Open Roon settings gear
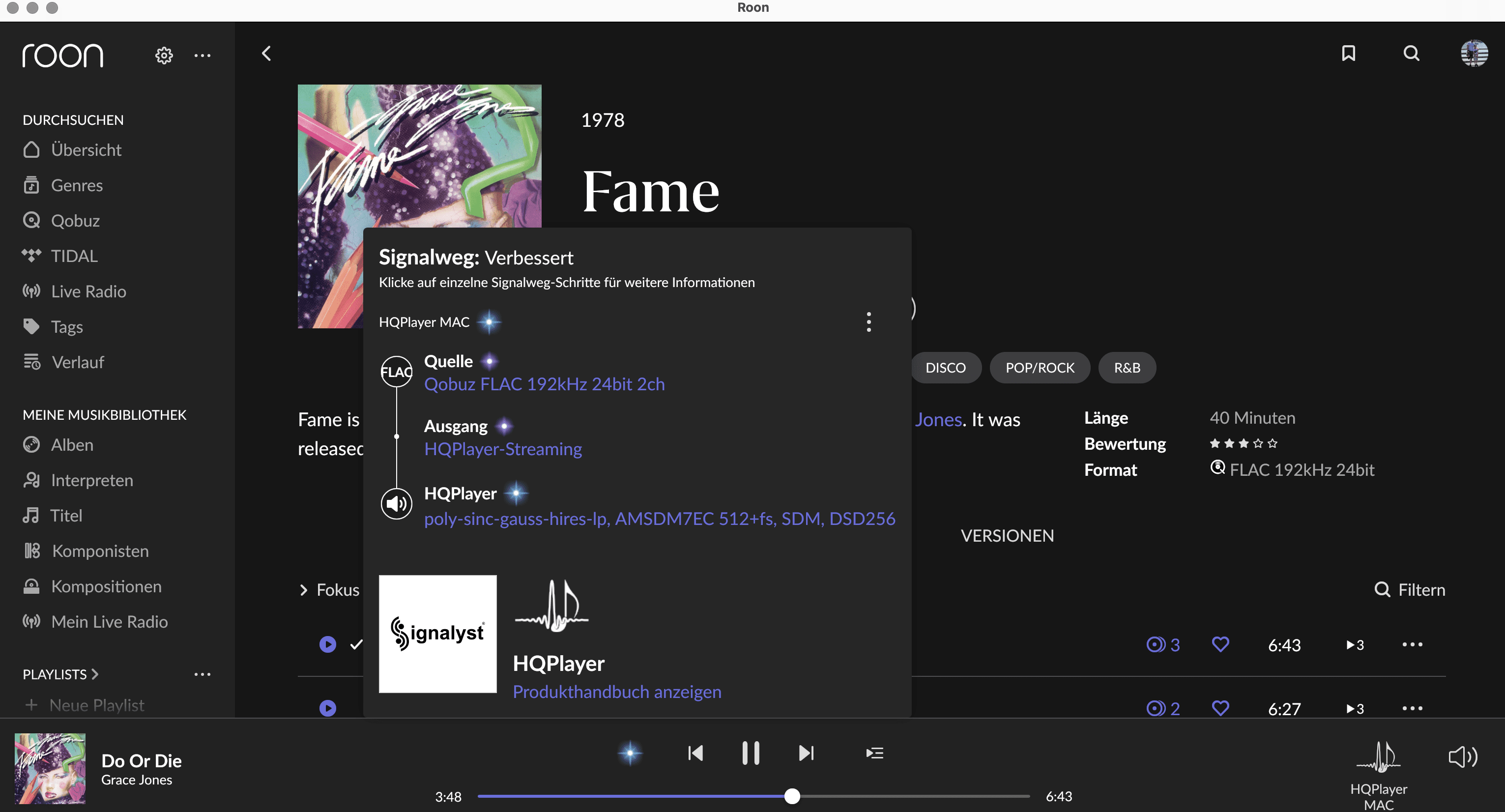 tap(164, 56)
